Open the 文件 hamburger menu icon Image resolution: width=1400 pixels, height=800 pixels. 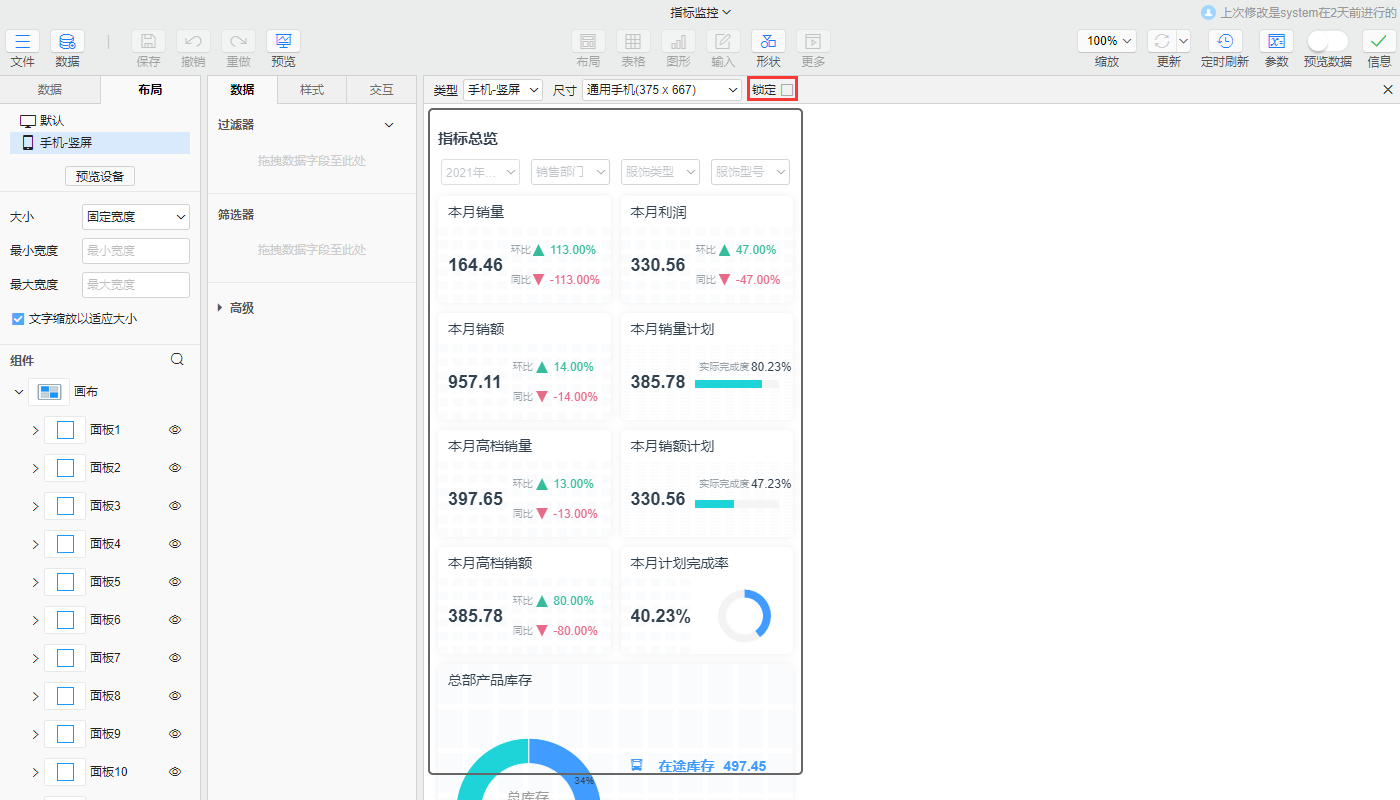(22, 42)
